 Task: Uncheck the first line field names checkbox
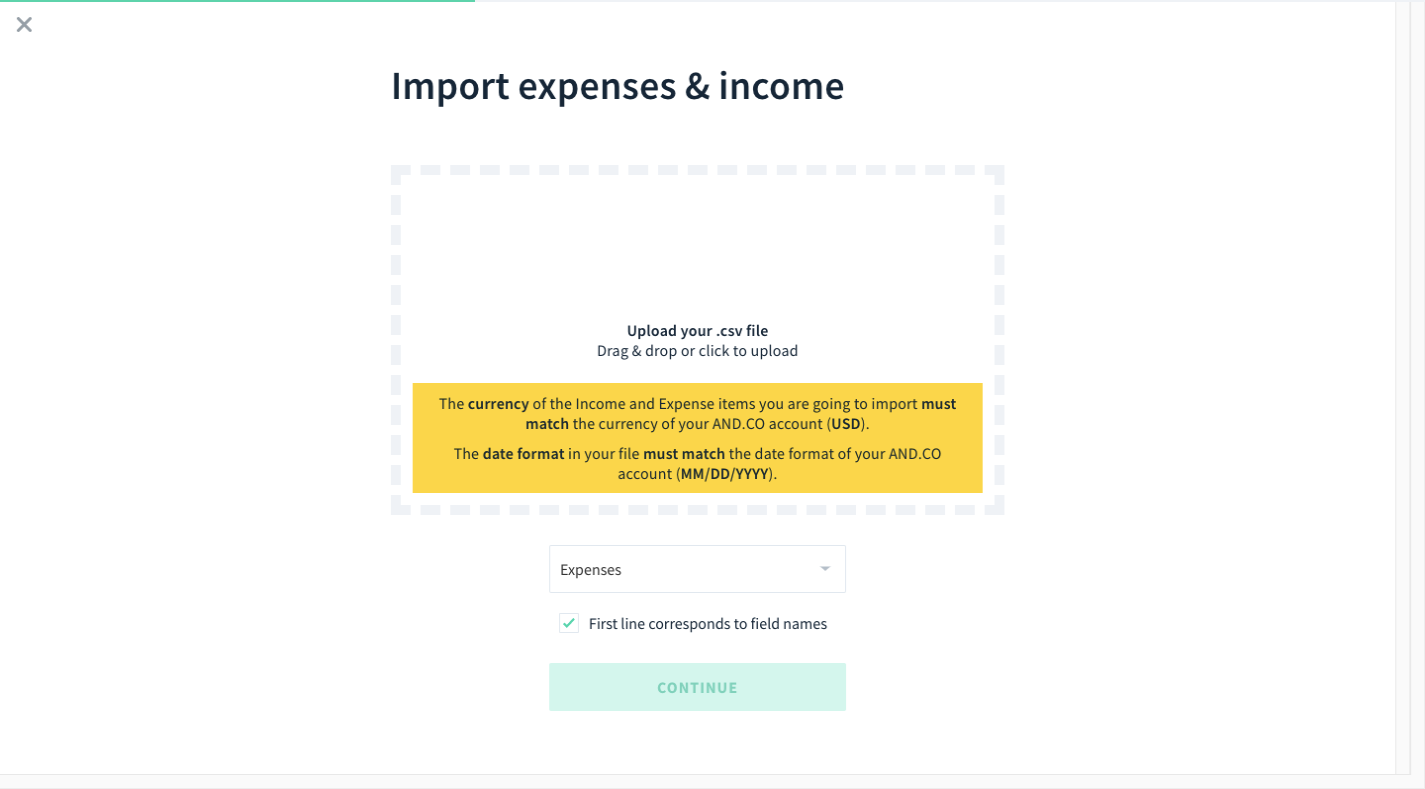(x=569, y=623)
